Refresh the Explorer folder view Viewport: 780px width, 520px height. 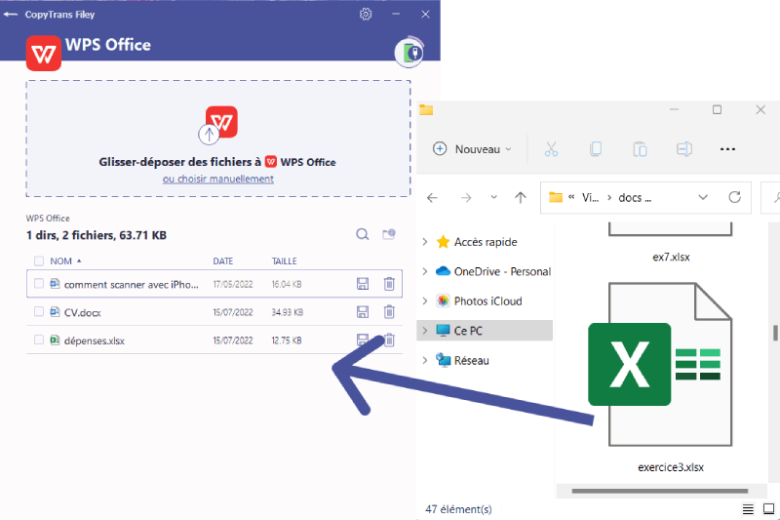[x=735, y=197]
